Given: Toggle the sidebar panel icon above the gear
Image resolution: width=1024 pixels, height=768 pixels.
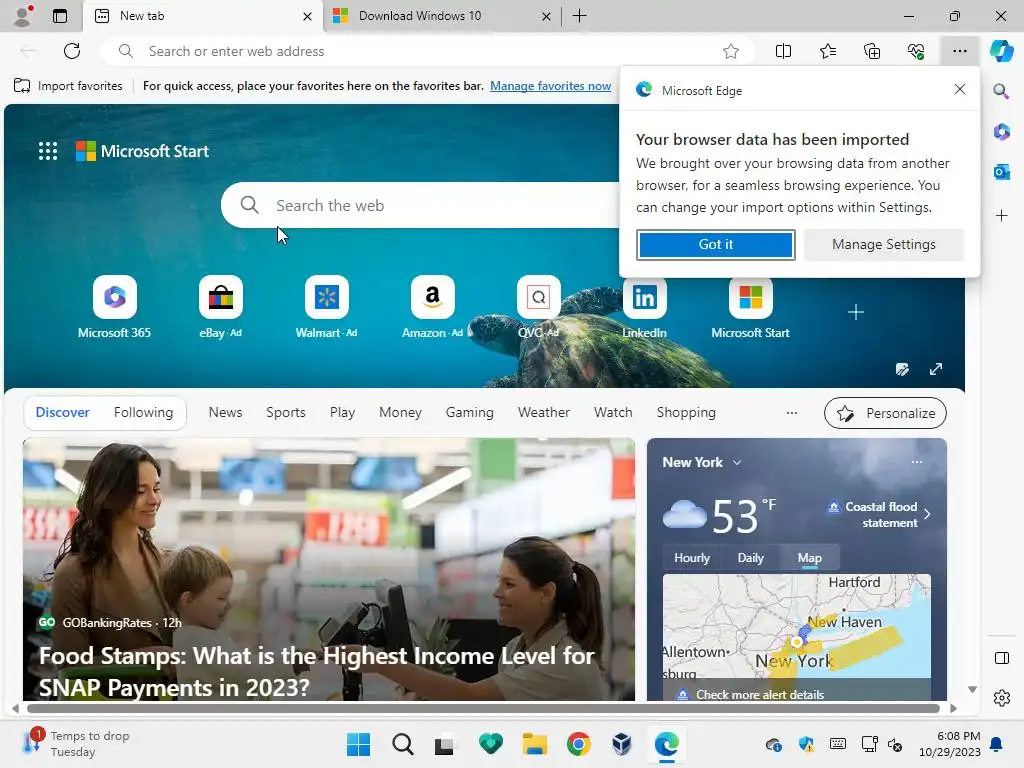Looking at the screenshot, I should (x=1002, y=658).
